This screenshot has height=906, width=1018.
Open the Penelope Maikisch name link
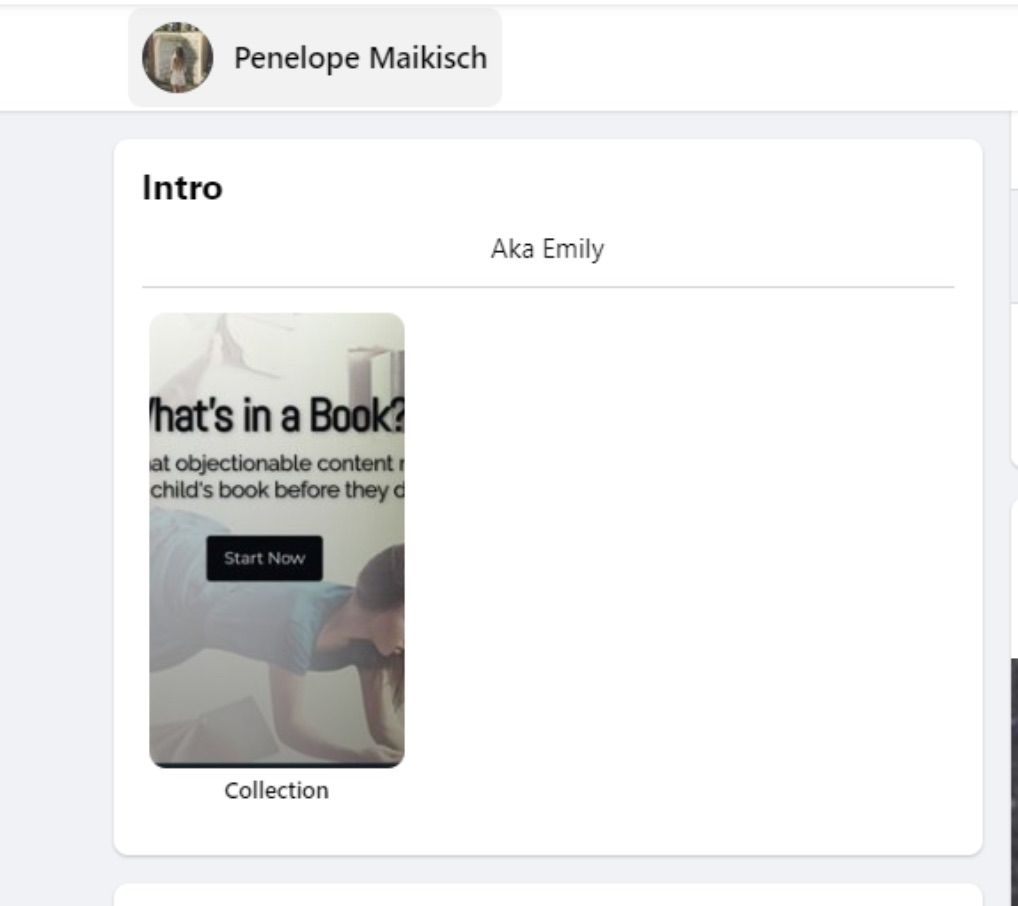click(x=360, y=58)
